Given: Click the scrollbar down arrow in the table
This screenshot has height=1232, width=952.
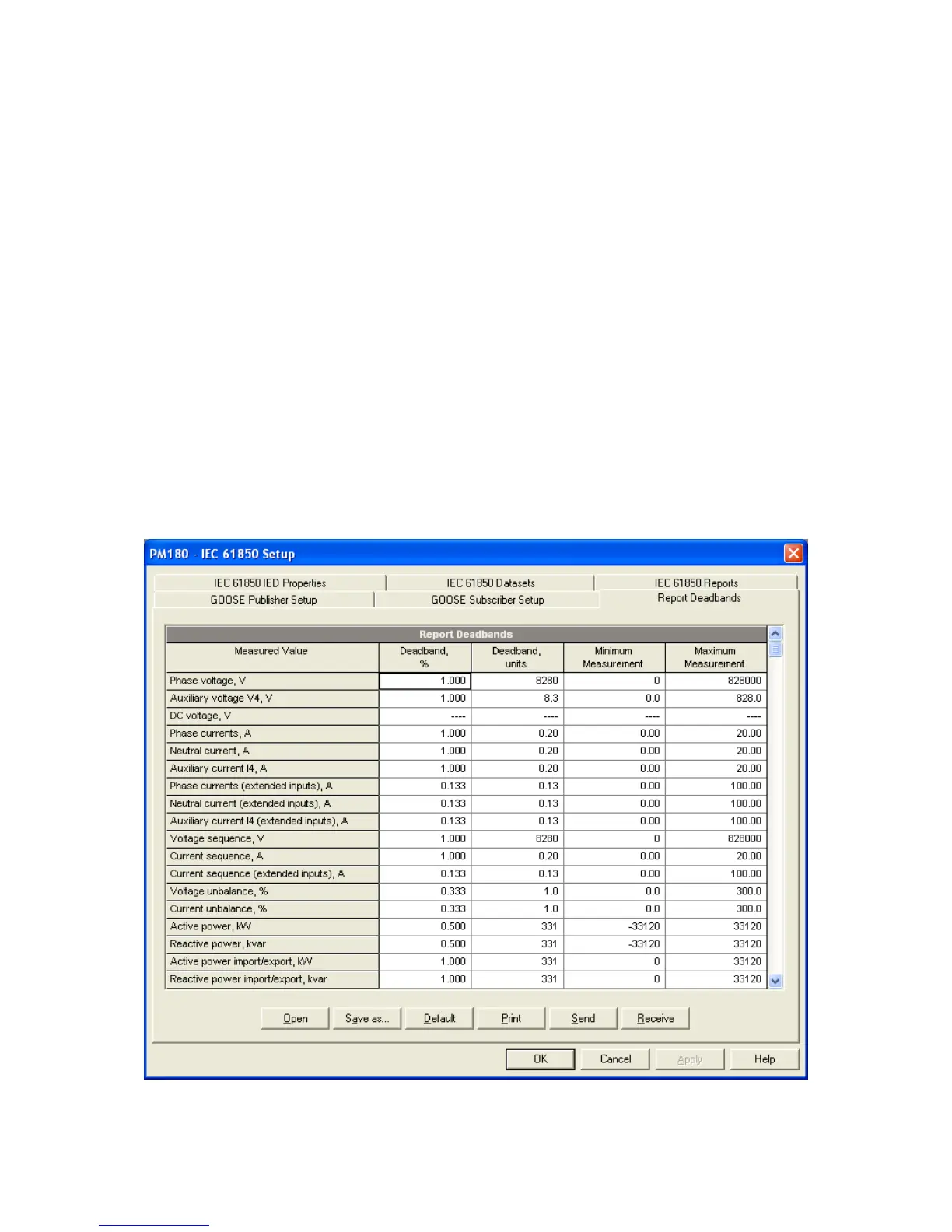Looking at the screenshot, I should [775, 982].
